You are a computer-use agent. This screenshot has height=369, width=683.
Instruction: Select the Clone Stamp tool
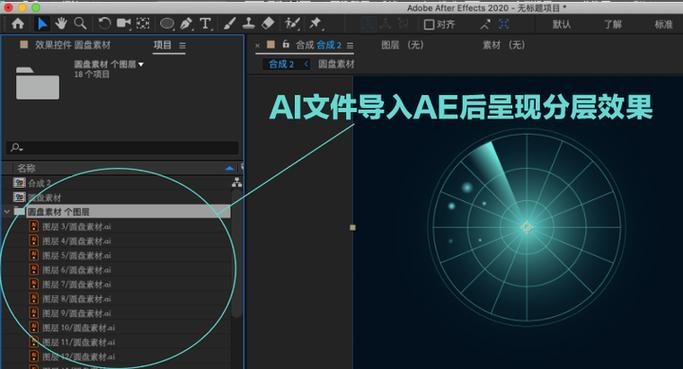[249, 24]
